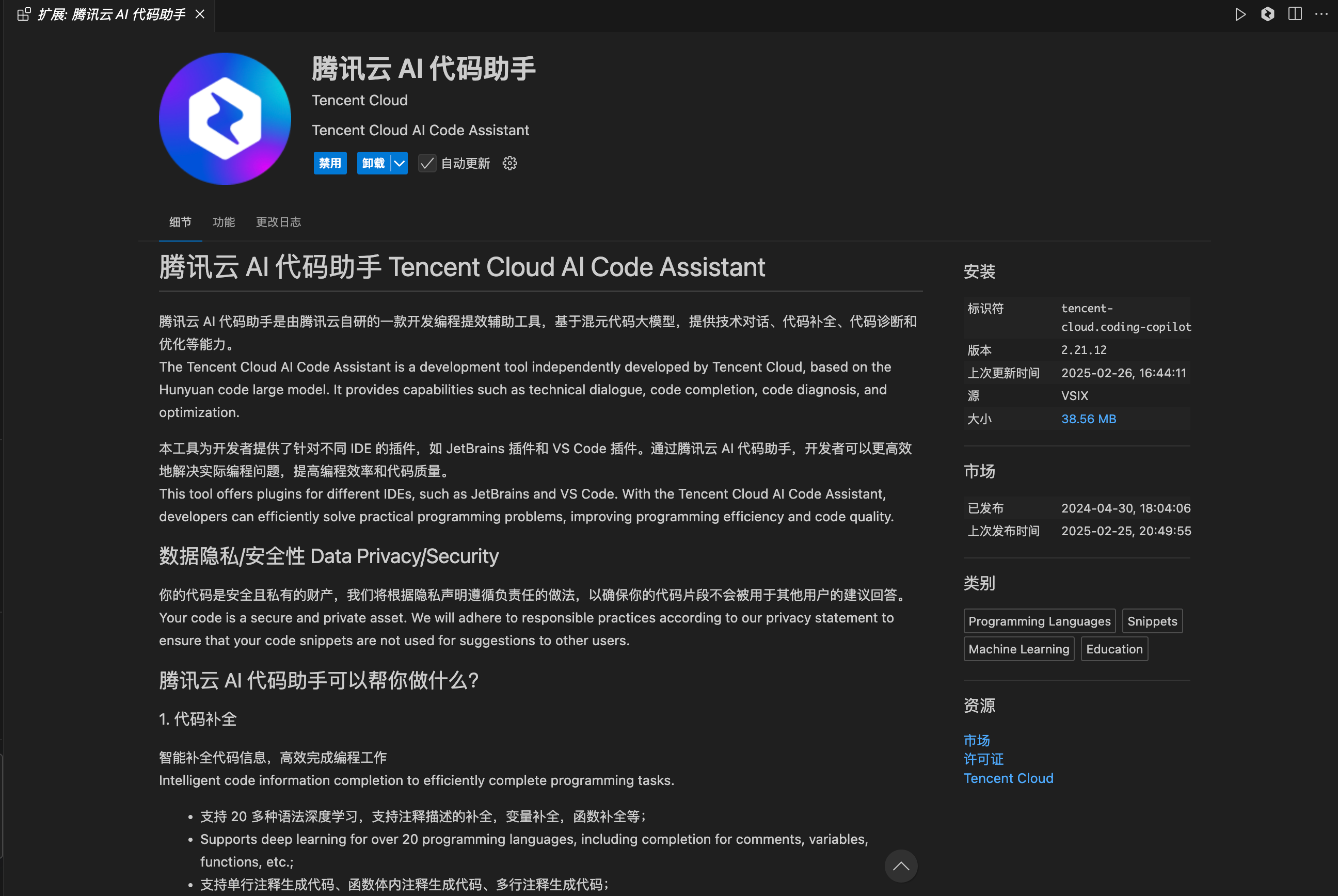
Task: Open the 更改日志 changelog tab
Action: pyautogui.click(x=278, y=222)
